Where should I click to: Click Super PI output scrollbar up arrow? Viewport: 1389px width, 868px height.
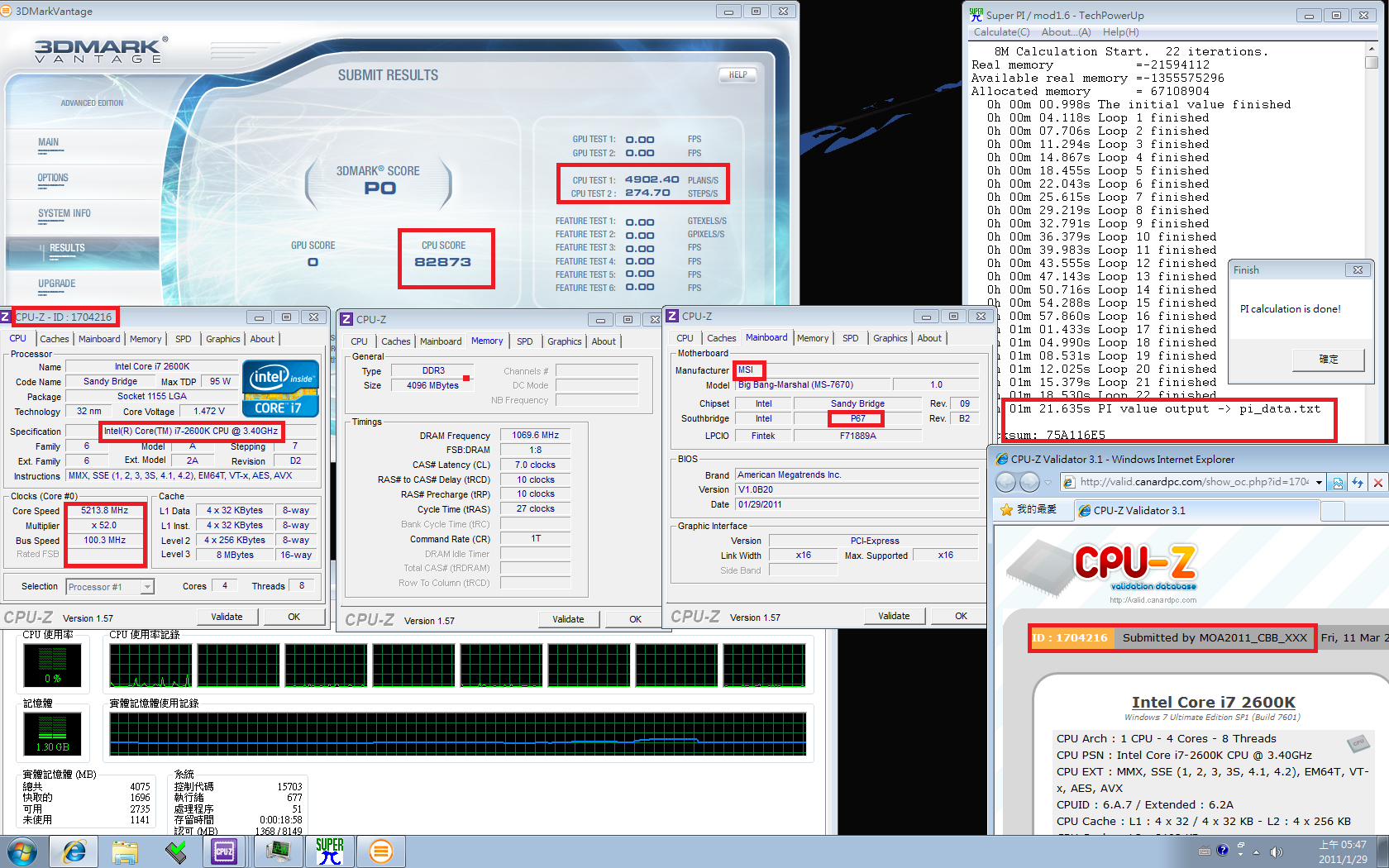click(1372, 50)
